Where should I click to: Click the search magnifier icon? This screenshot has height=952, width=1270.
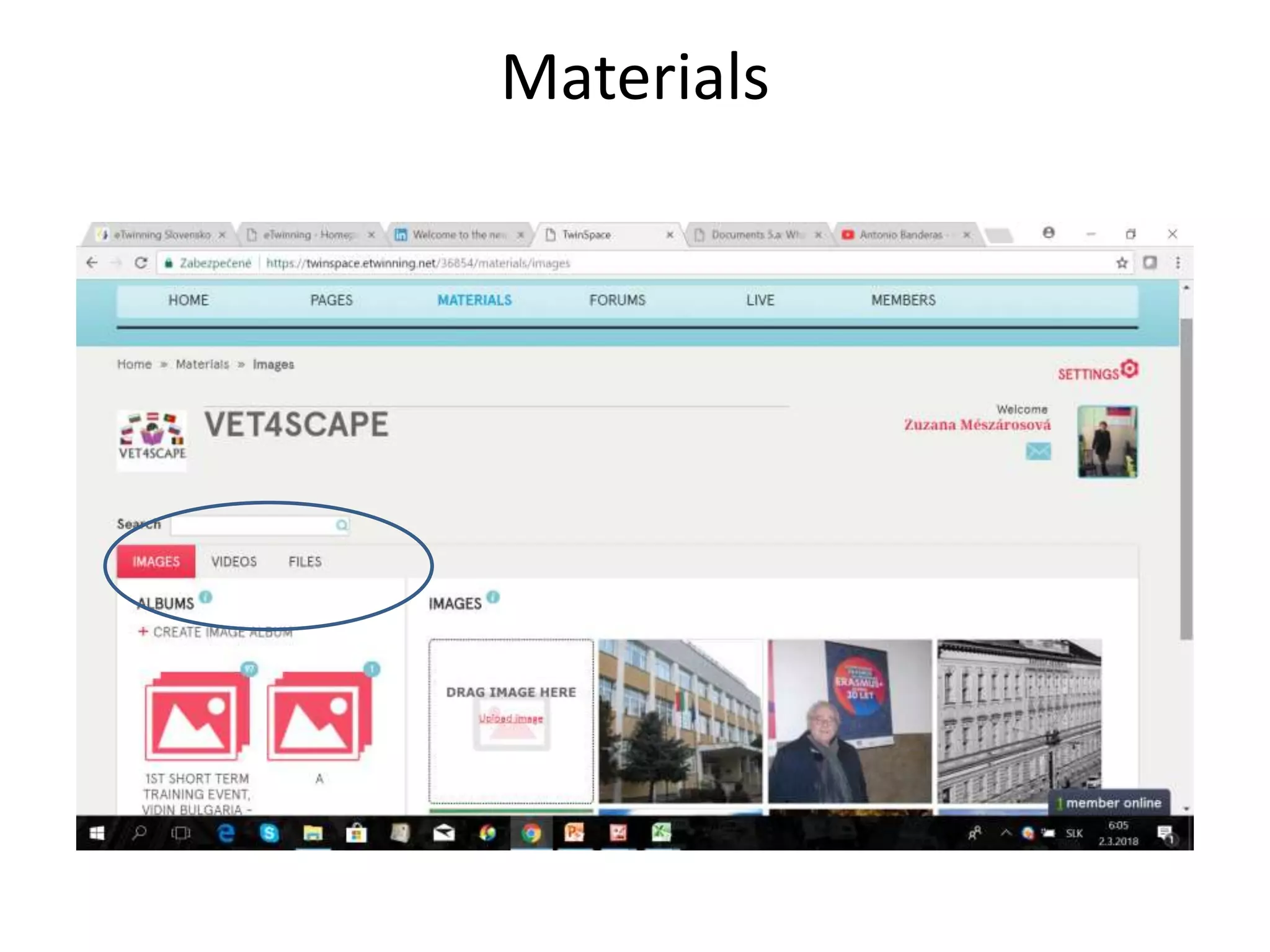click(x=342, y=525)
